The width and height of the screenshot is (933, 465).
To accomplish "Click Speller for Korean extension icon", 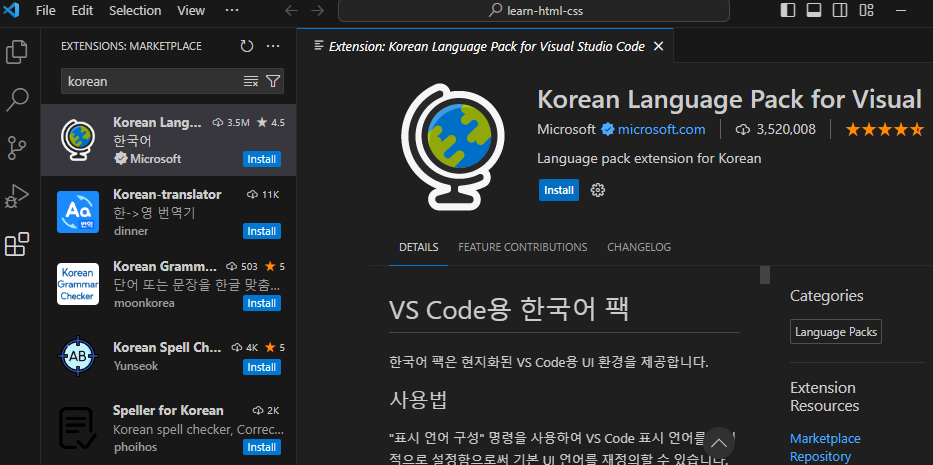I will 78,428.
